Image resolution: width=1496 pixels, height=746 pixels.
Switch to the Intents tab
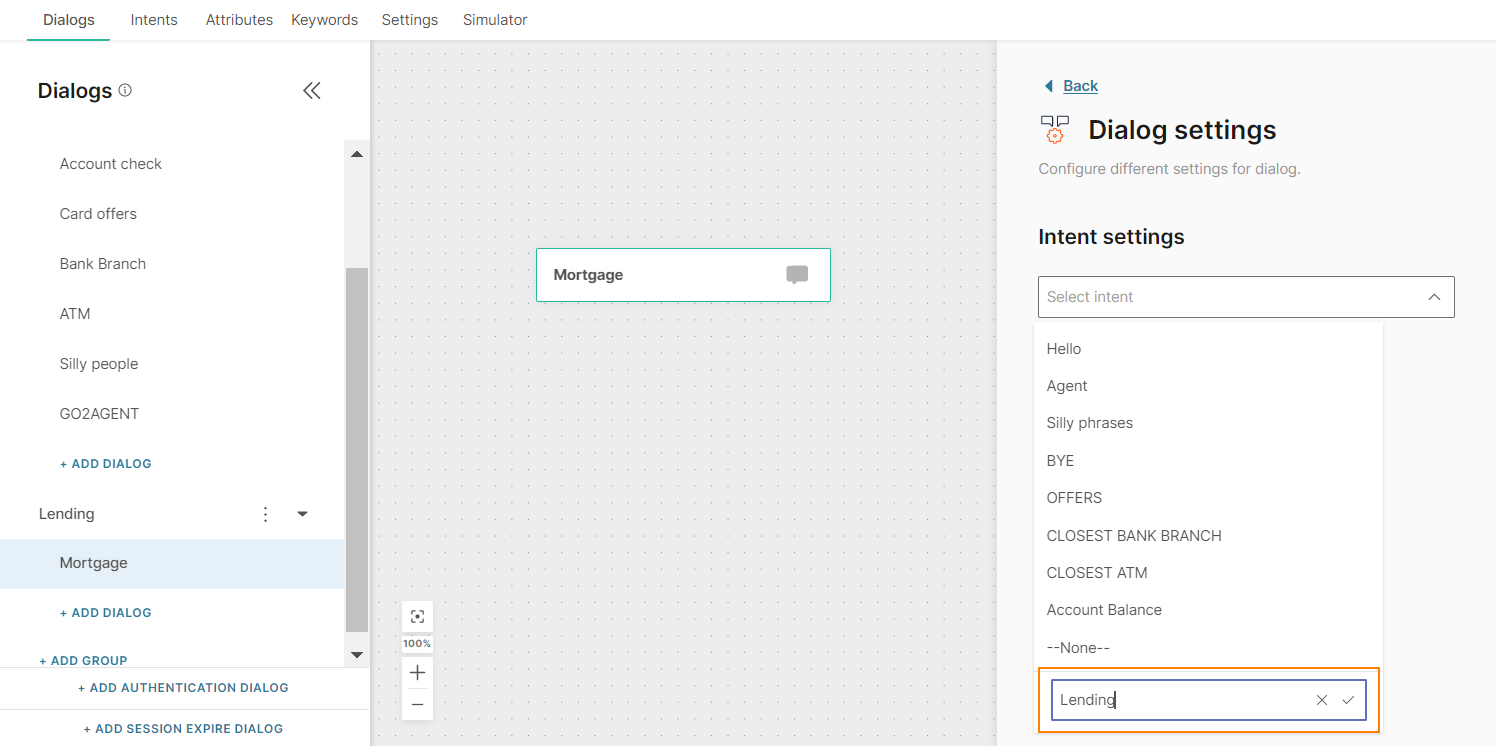click(x=154, y=20)
